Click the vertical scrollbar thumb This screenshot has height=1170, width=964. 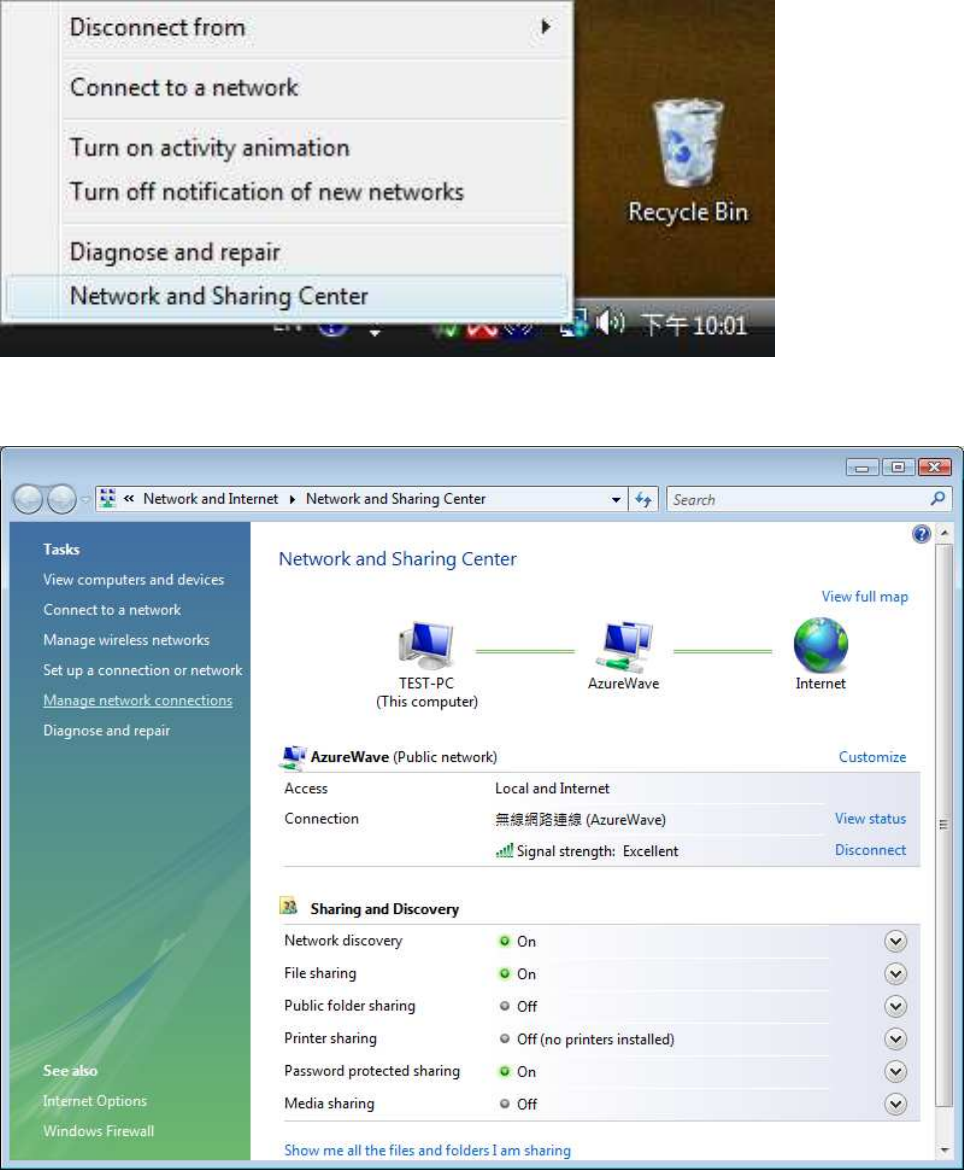coord(943,825)
